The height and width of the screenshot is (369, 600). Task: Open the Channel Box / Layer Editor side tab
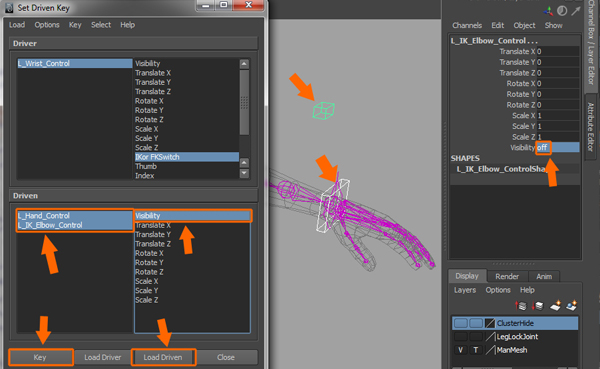[x=591, y=46]
